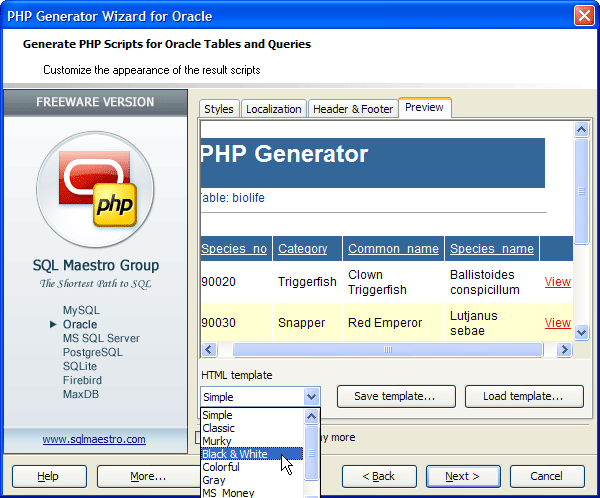Proceed with the Next button
The width and height of the screenshot is (600, 498).
(463, 476)
